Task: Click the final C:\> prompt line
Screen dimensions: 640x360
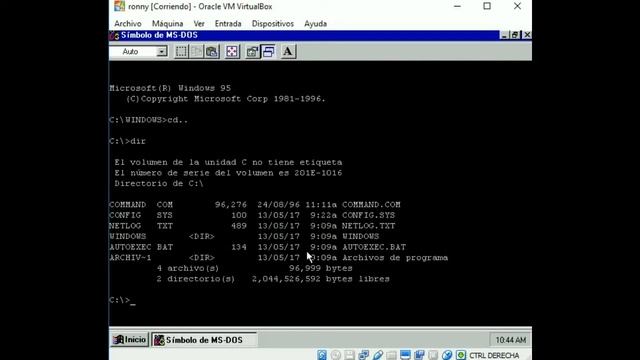Action: pos(122,300)
